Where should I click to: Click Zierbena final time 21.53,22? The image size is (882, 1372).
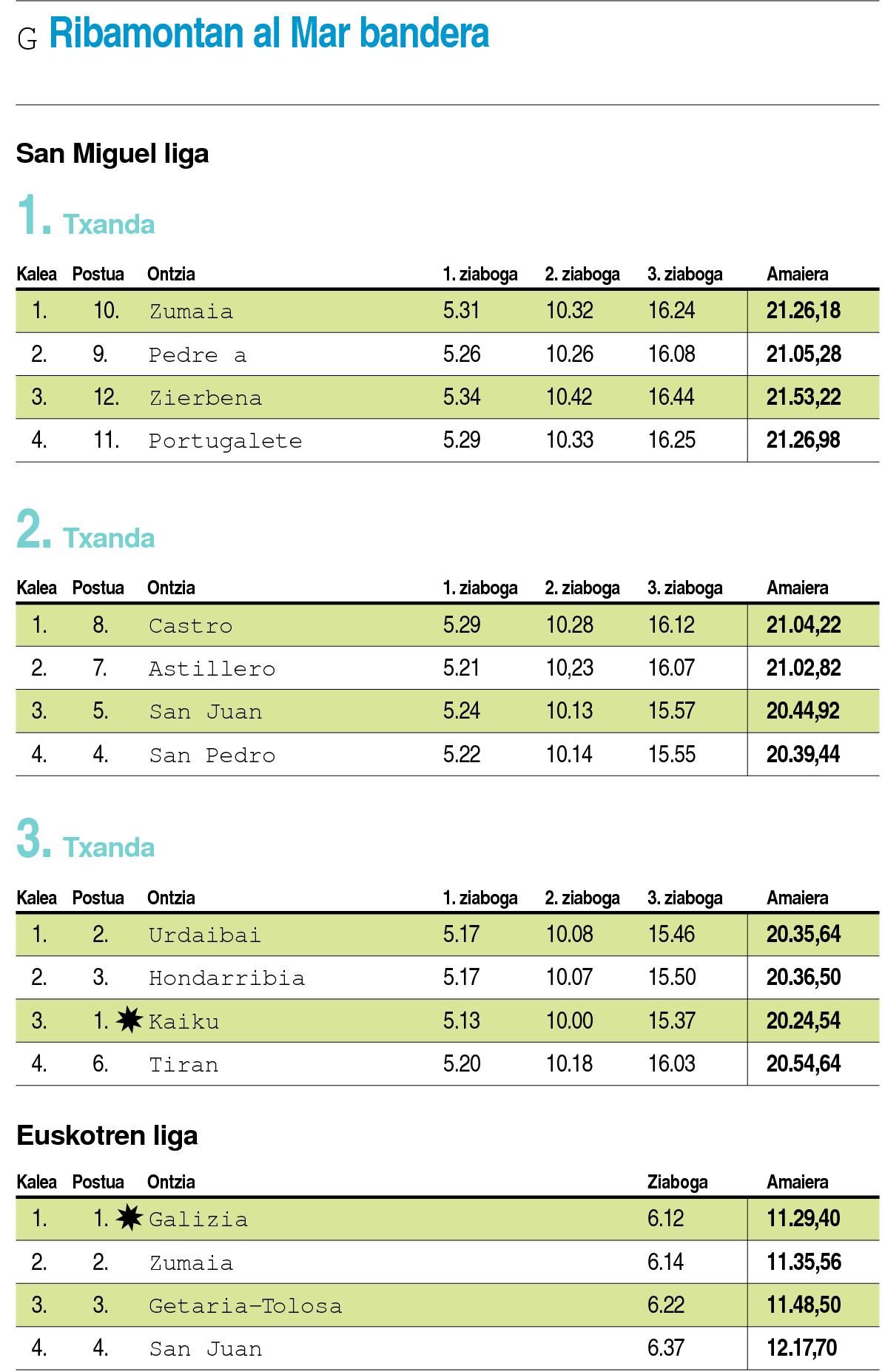coord(804,397)
